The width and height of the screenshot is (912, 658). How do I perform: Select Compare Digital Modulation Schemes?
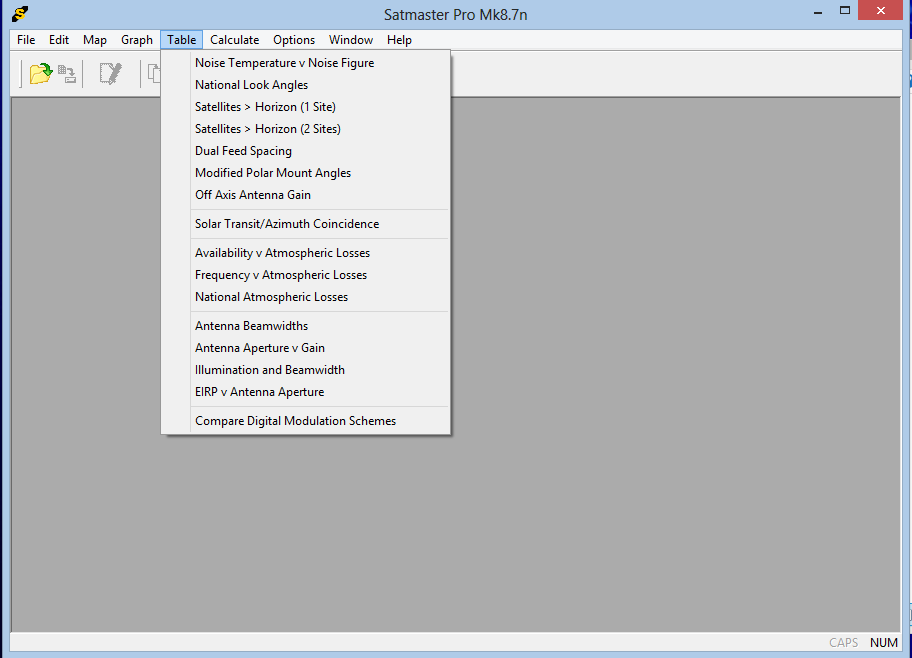[306, 421]
